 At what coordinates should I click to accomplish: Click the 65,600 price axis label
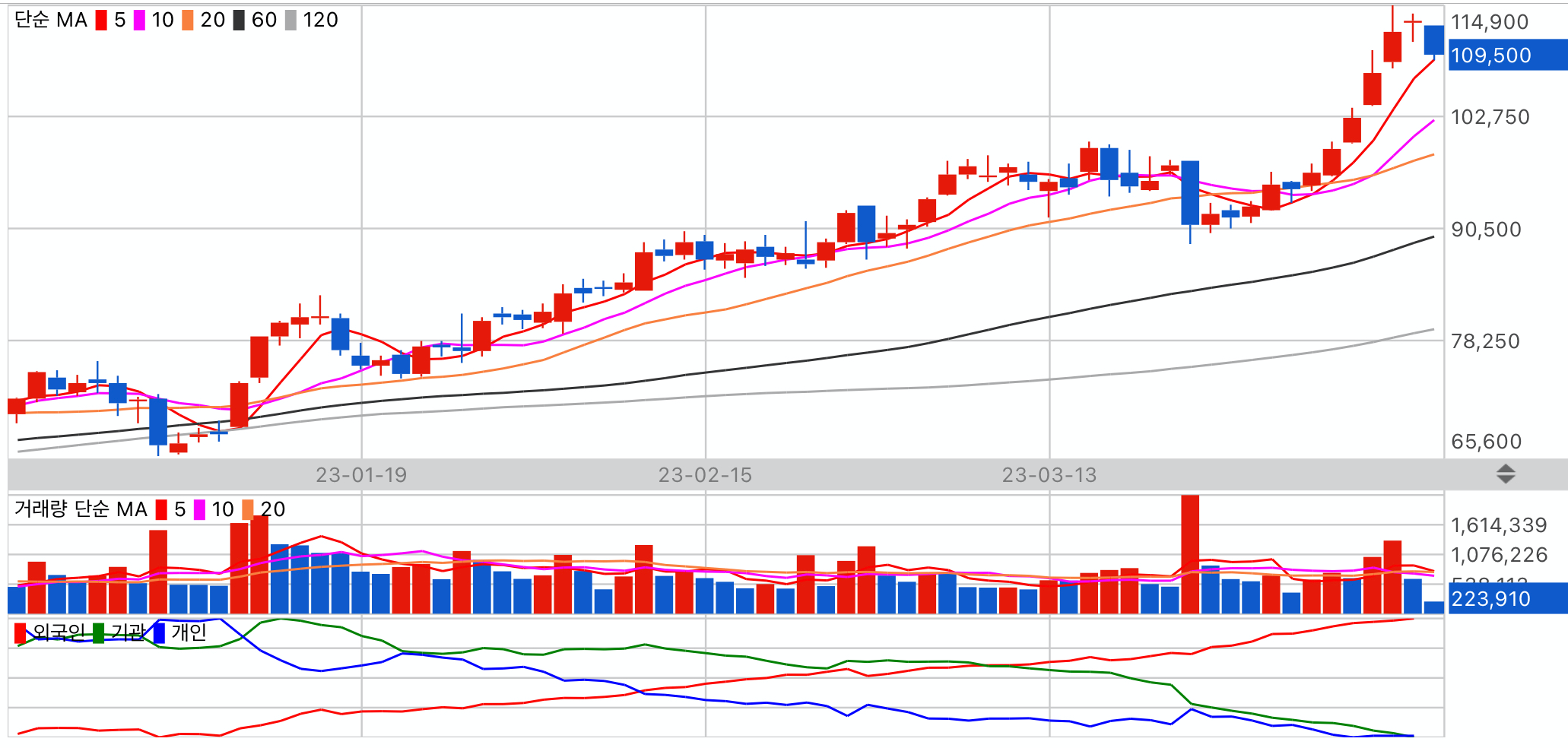[x=1487, y=442]
